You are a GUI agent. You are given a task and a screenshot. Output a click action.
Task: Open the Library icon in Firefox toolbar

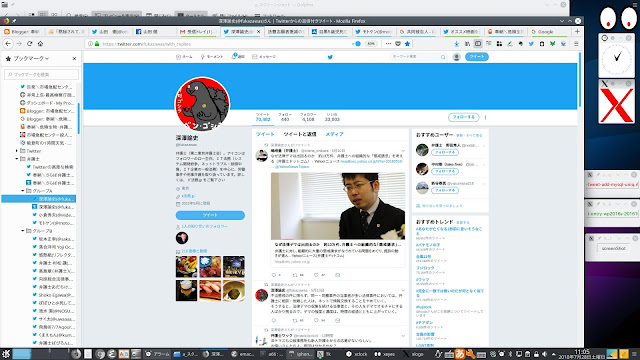467,44
